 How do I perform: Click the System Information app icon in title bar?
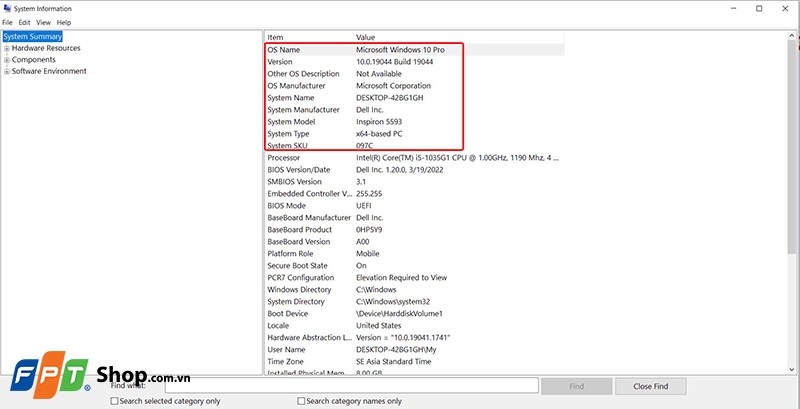click(x=7, y=9)
